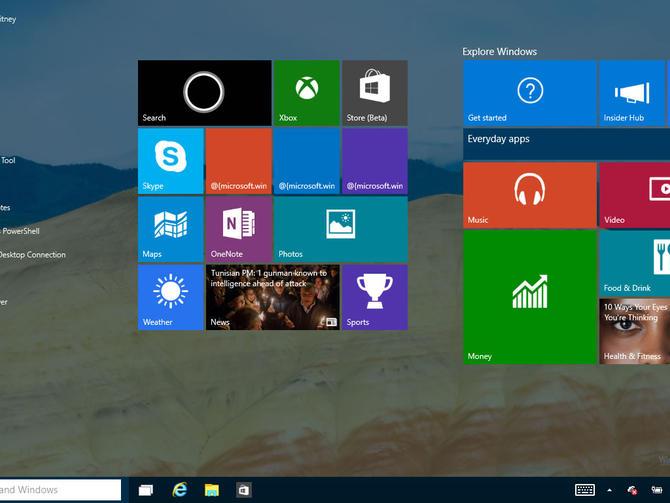670x503 pixels.
Task: Open the Food & Drink tile
Action: pyautogui.click(x=635, y=263)
